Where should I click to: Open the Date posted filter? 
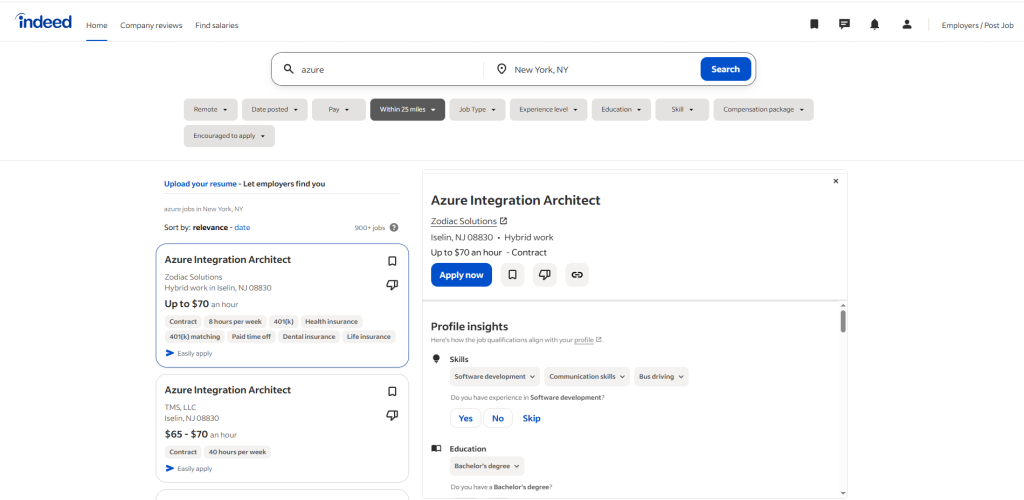tap(274, 110)
